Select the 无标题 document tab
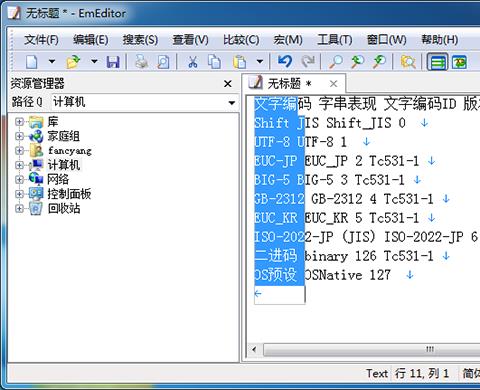480x390 pixels. [289, 84]
